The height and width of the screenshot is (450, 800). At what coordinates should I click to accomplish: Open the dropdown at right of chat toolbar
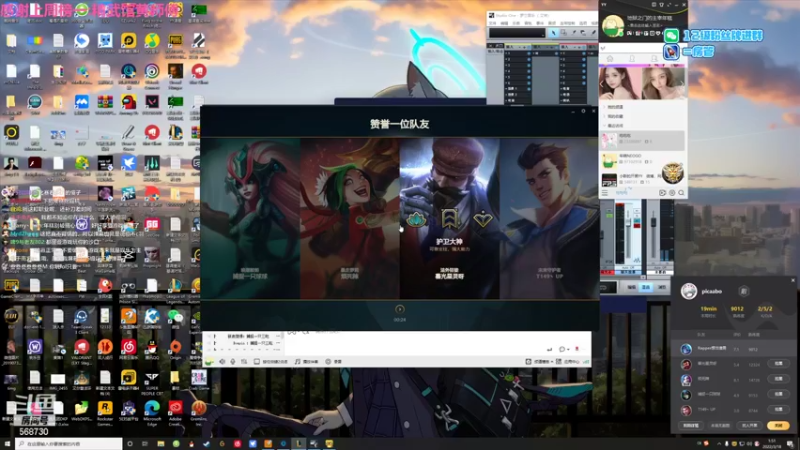(552, 361)
